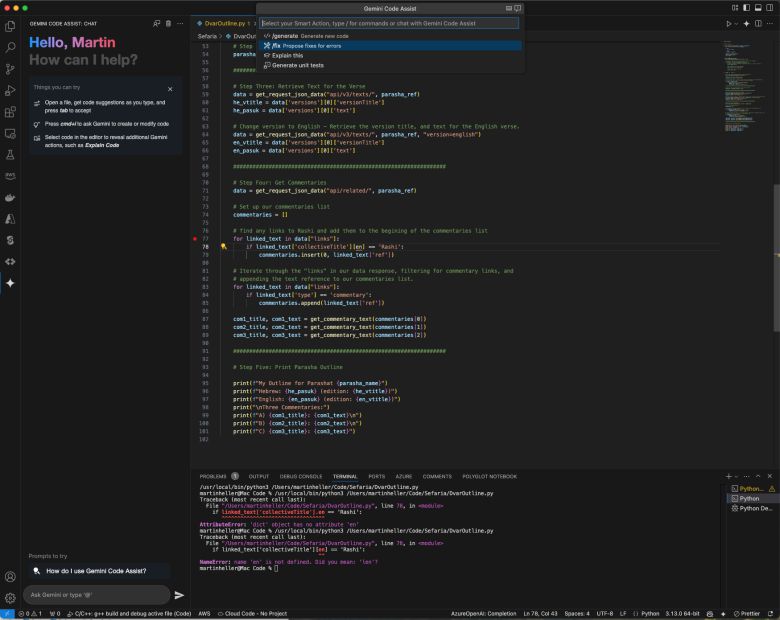Viewport: 780px width, 620px height.
Task: Open the Run and Debug view
Action: [10, 91]
